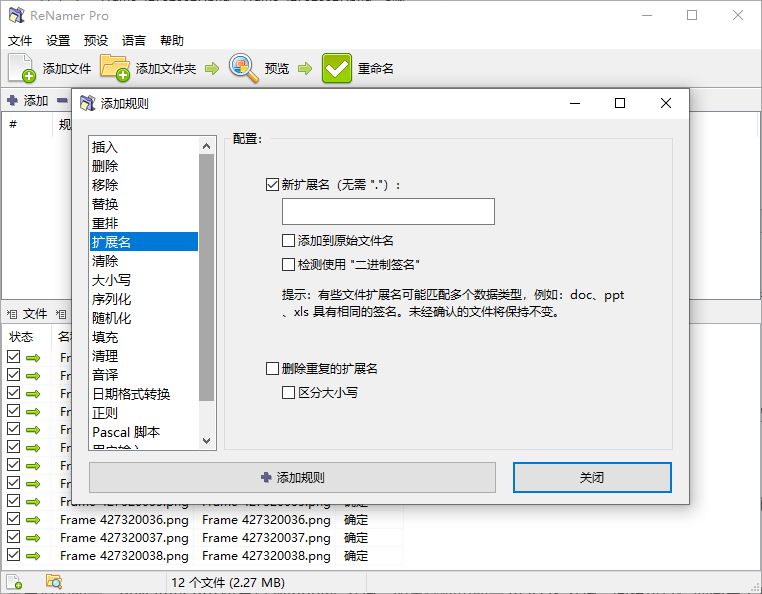The image size is (762, 594).
Task: Click the ReNamer Pro title bar app icon
Action: pyautogui.click(x=17, y=16)
